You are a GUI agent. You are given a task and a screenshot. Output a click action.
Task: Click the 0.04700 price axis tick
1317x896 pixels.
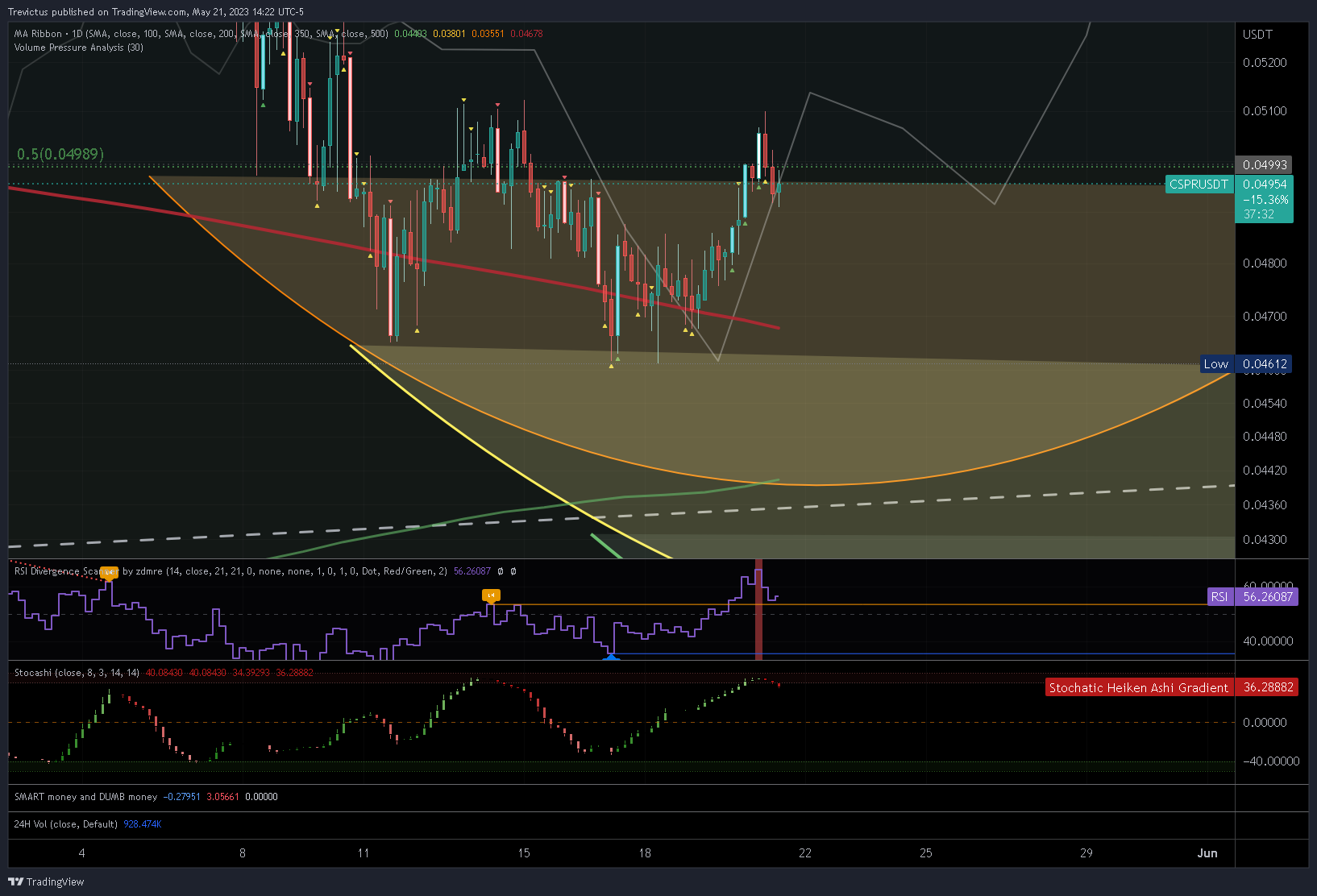point(1265,317)
